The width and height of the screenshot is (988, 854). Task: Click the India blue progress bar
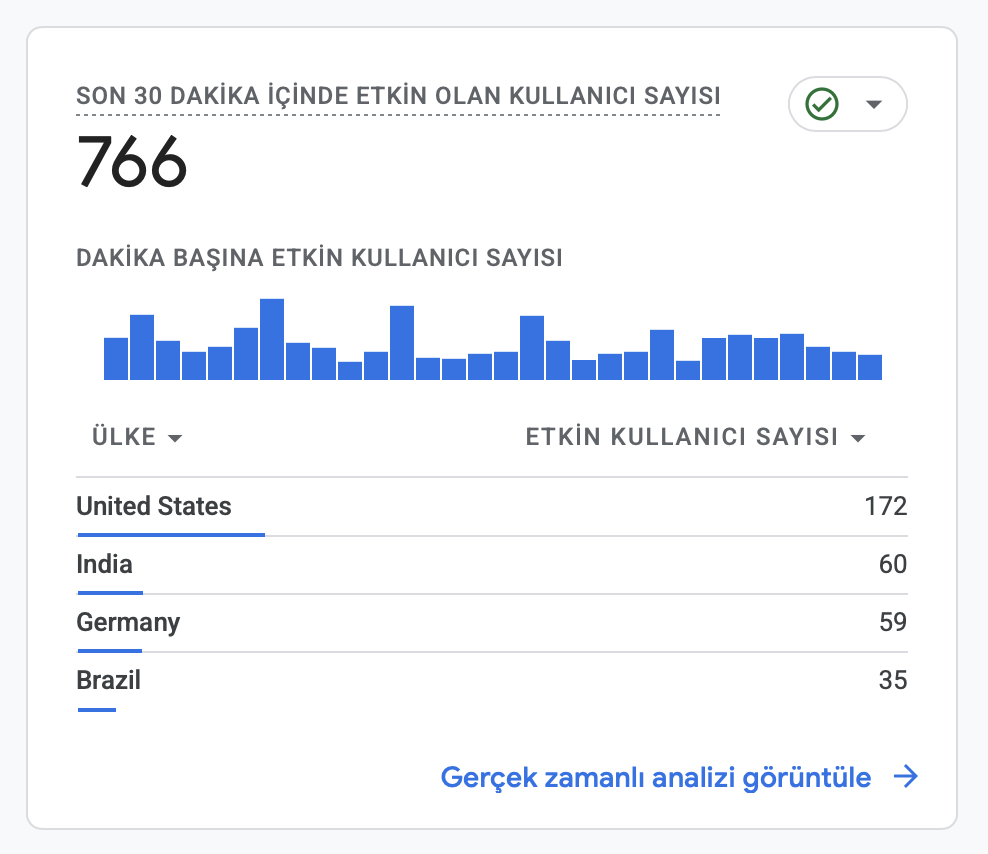click(110, 593)
